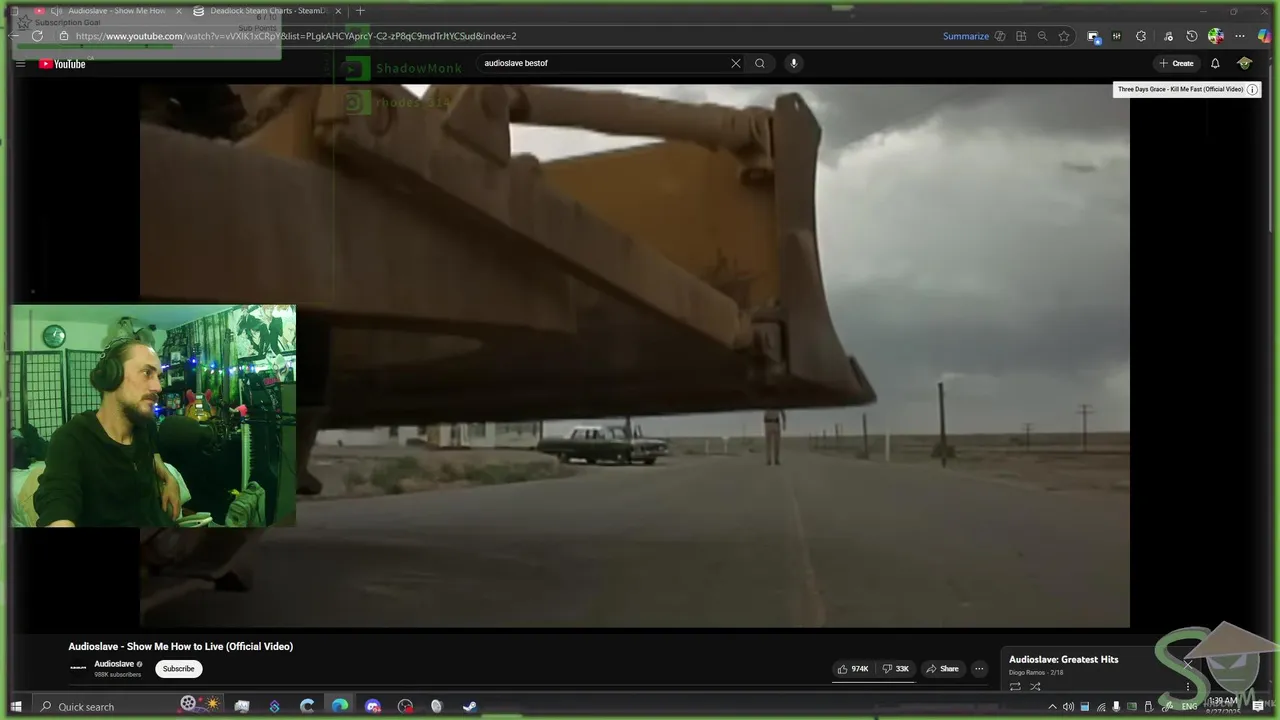Image resolution: width=1280 pixels, height=720 pixels.
Task: Open YouTube account avatar menu
Action: [x=1244, y=63]
